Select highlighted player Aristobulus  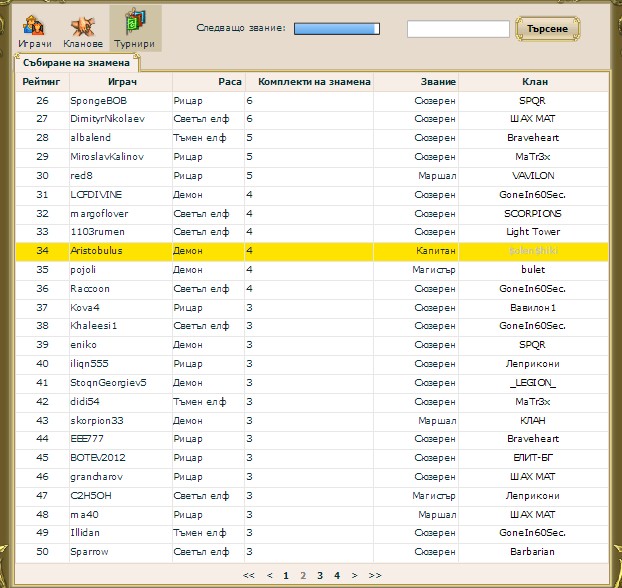(x=96, y=250)
